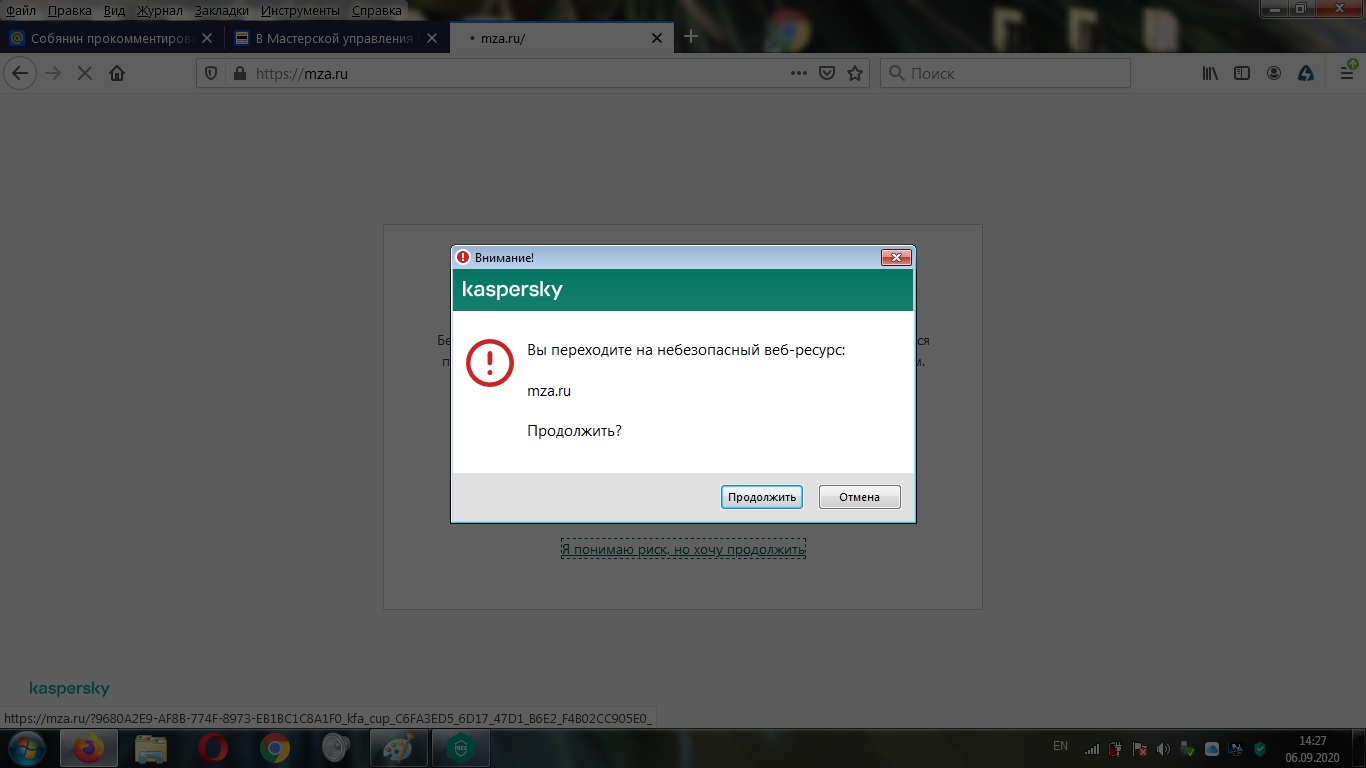Close the Kaspersky Внимание dialog
Image resolution: width=1366 pixels, height=768 pixels.
click(895, 258)
